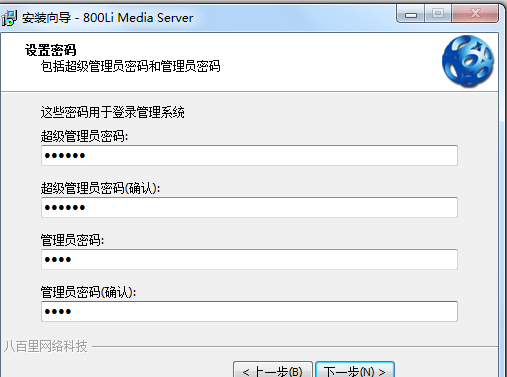Go back with the 上一步(B) button
The height and width of the screenshot is (377, 507).
[x=273, y=370]
